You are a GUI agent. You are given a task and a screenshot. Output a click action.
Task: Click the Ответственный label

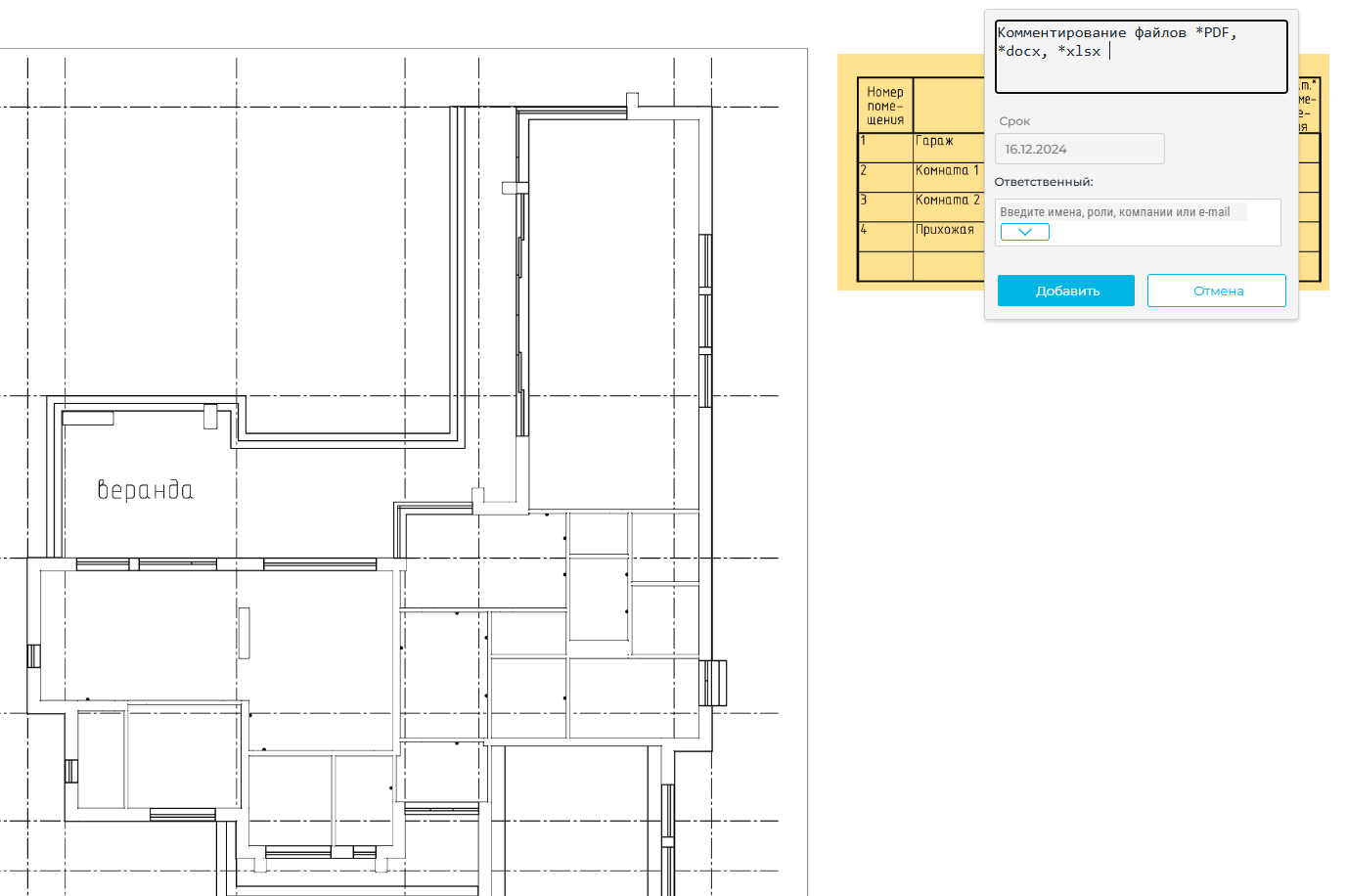coord(1043,182)
